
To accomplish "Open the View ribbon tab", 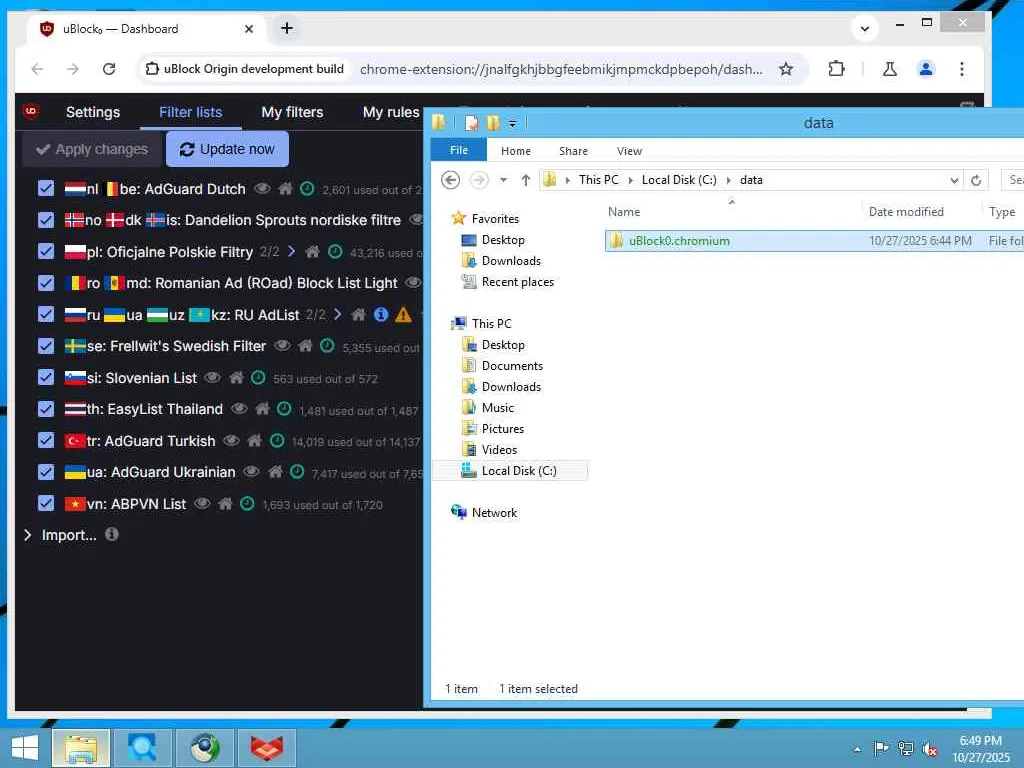I will pyautogui.click(x=630, y=151).
